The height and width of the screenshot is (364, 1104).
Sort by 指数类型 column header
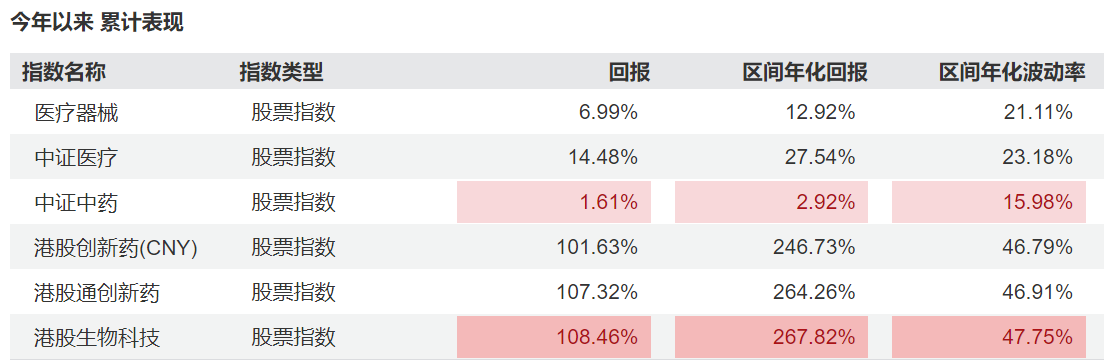click(x=281, y=72)
